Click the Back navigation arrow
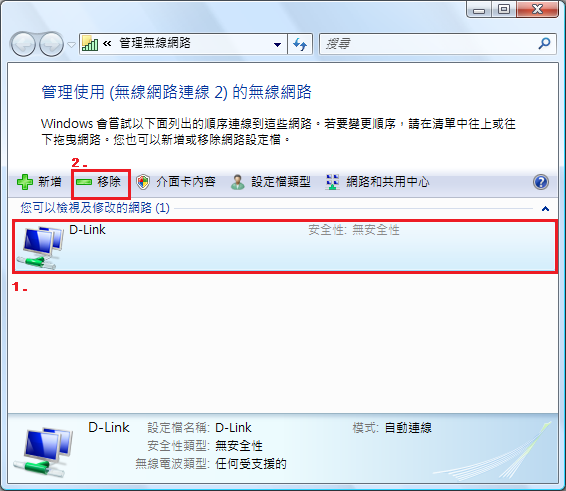The image size is (566, 491). (23, 44)
